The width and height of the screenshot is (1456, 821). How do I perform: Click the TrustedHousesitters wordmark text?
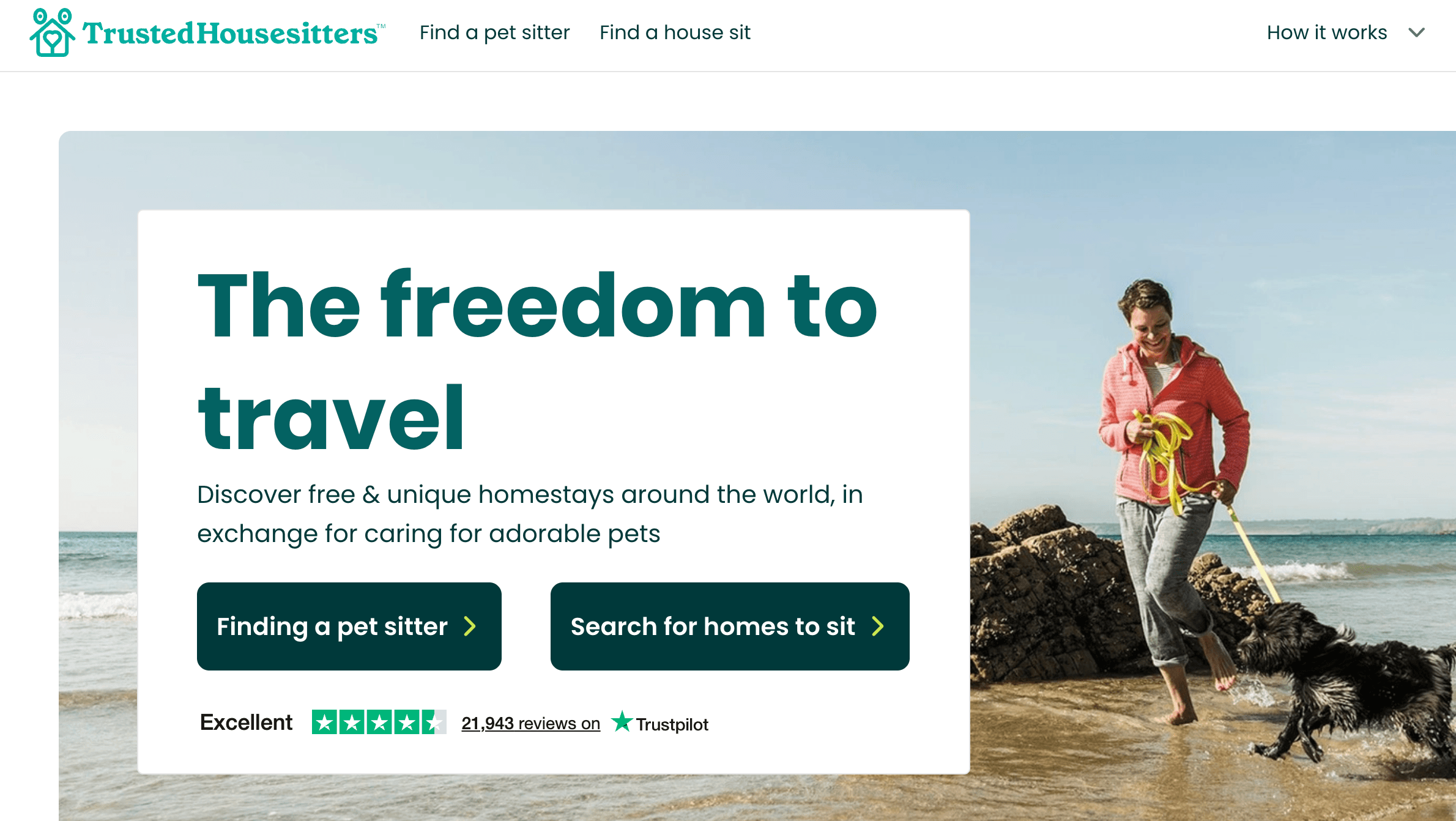(234, 33)
